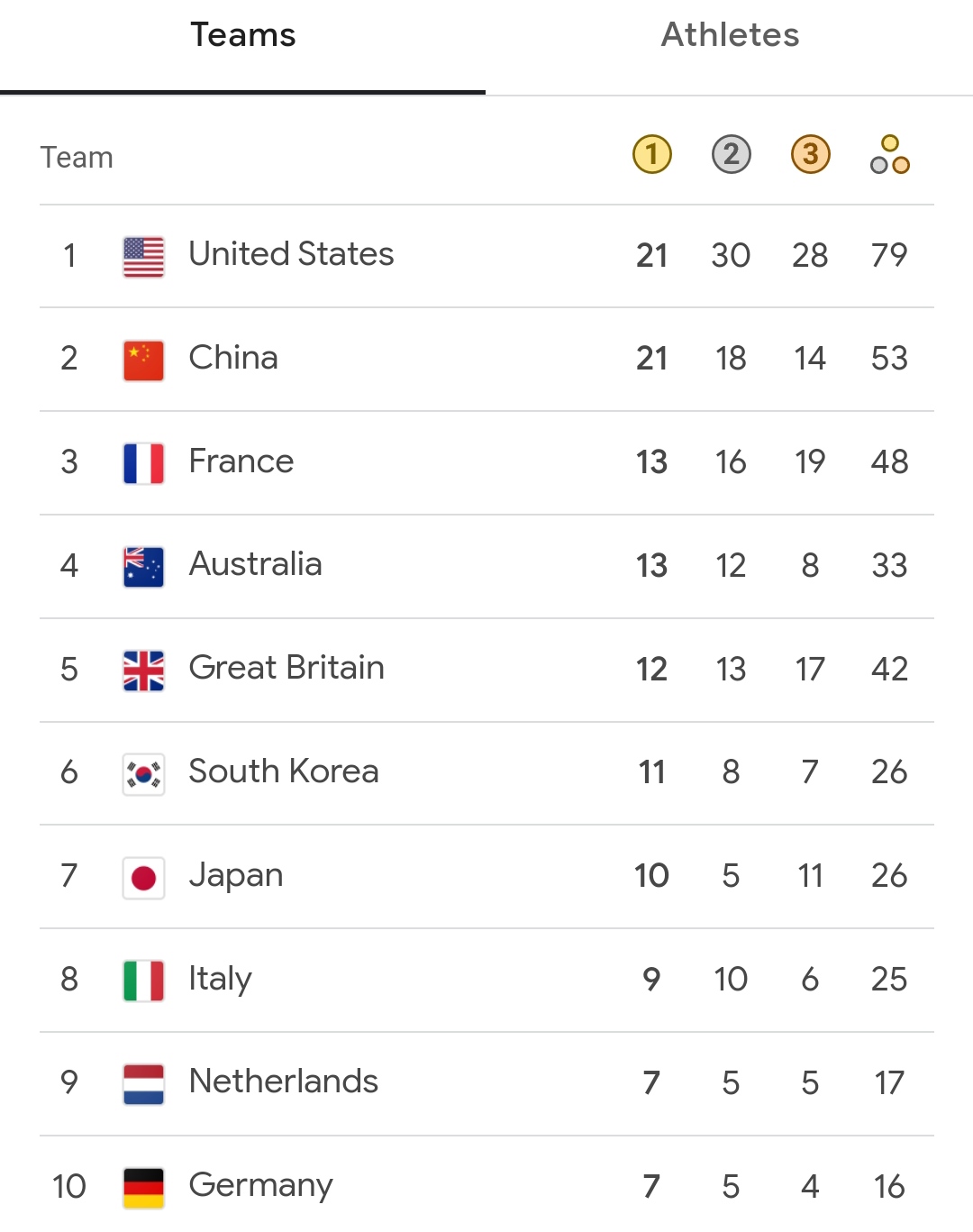This screenshot has height=1232, width=973.
Task: Open the Germany team entry
Action: [x=261, y=1185]
